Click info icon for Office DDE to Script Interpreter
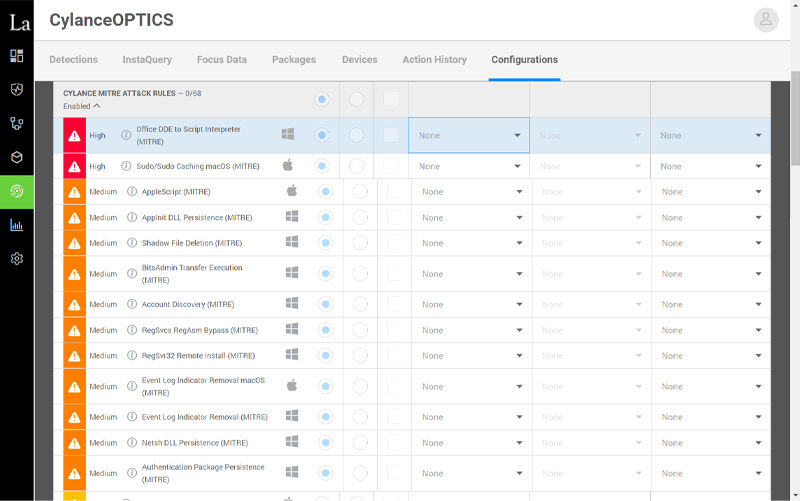This screenshot has height=501, width=800. pos(126,135)
